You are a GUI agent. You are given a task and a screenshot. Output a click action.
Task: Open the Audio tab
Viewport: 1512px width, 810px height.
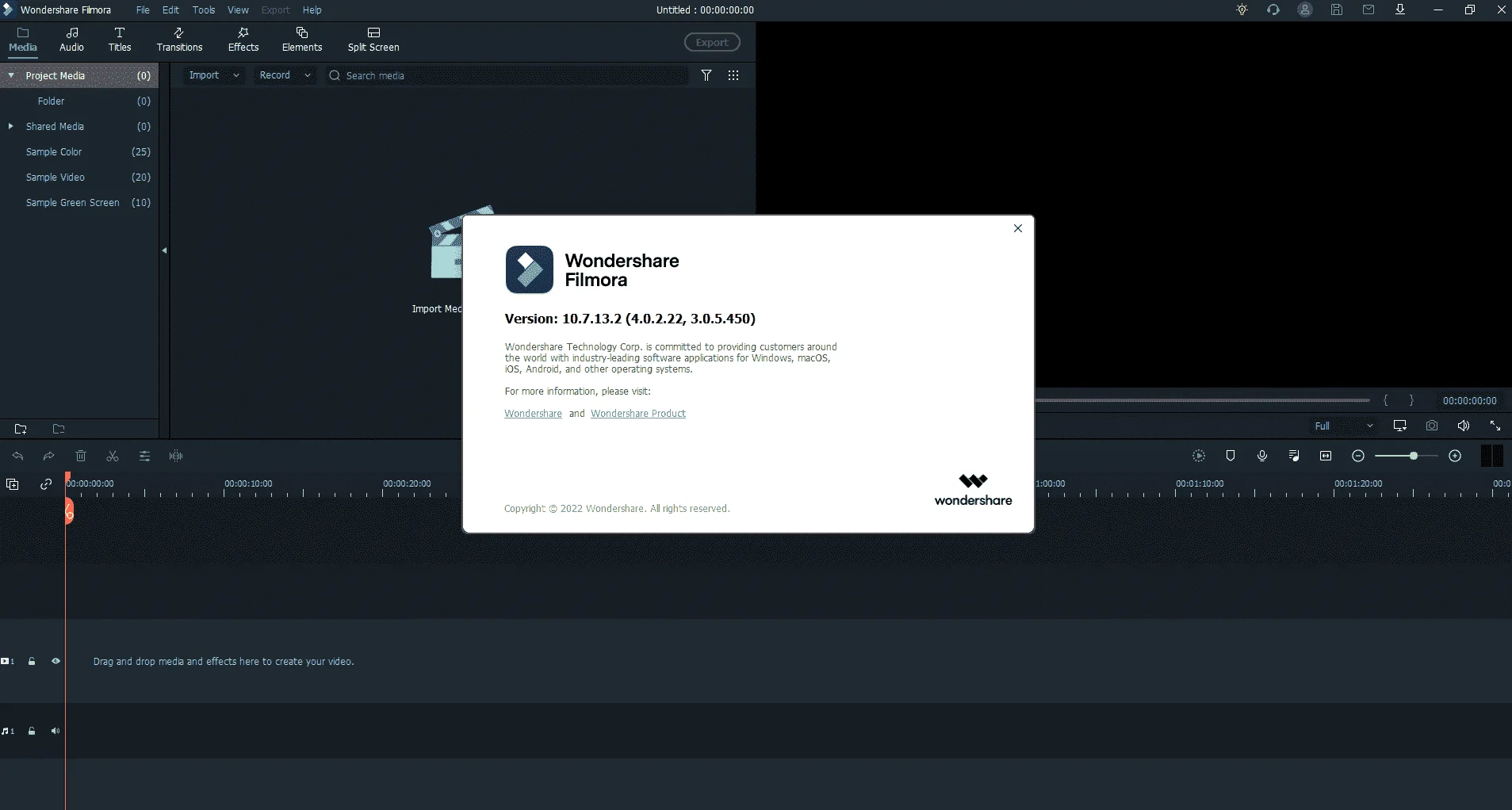point(71,40)
